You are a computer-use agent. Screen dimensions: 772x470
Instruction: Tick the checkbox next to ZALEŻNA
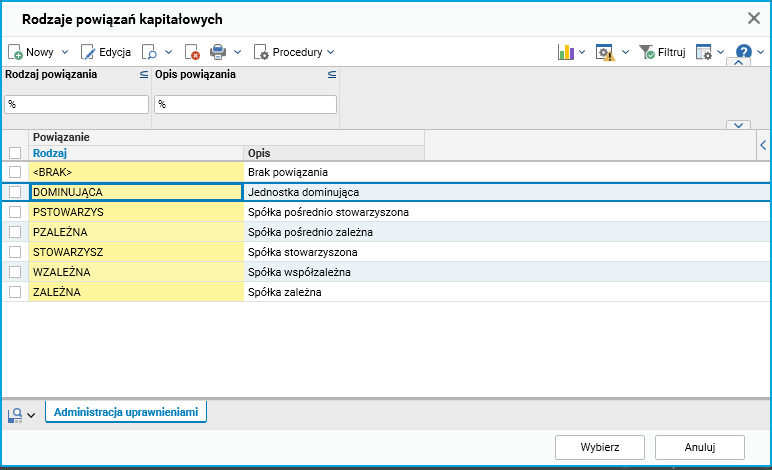(15, 292)
